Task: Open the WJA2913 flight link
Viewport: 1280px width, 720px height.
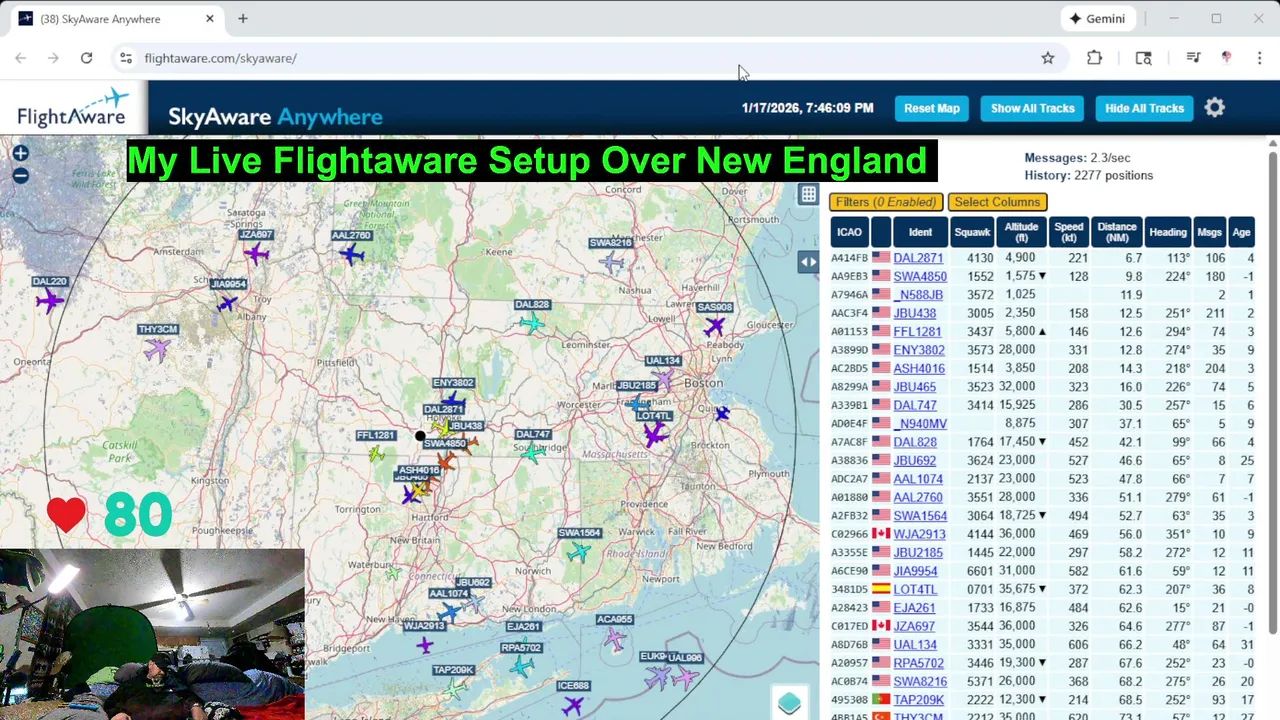Action: 920,534
